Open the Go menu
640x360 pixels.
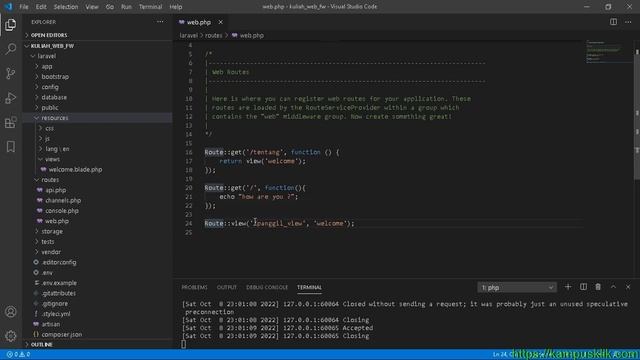click(110, 7)
